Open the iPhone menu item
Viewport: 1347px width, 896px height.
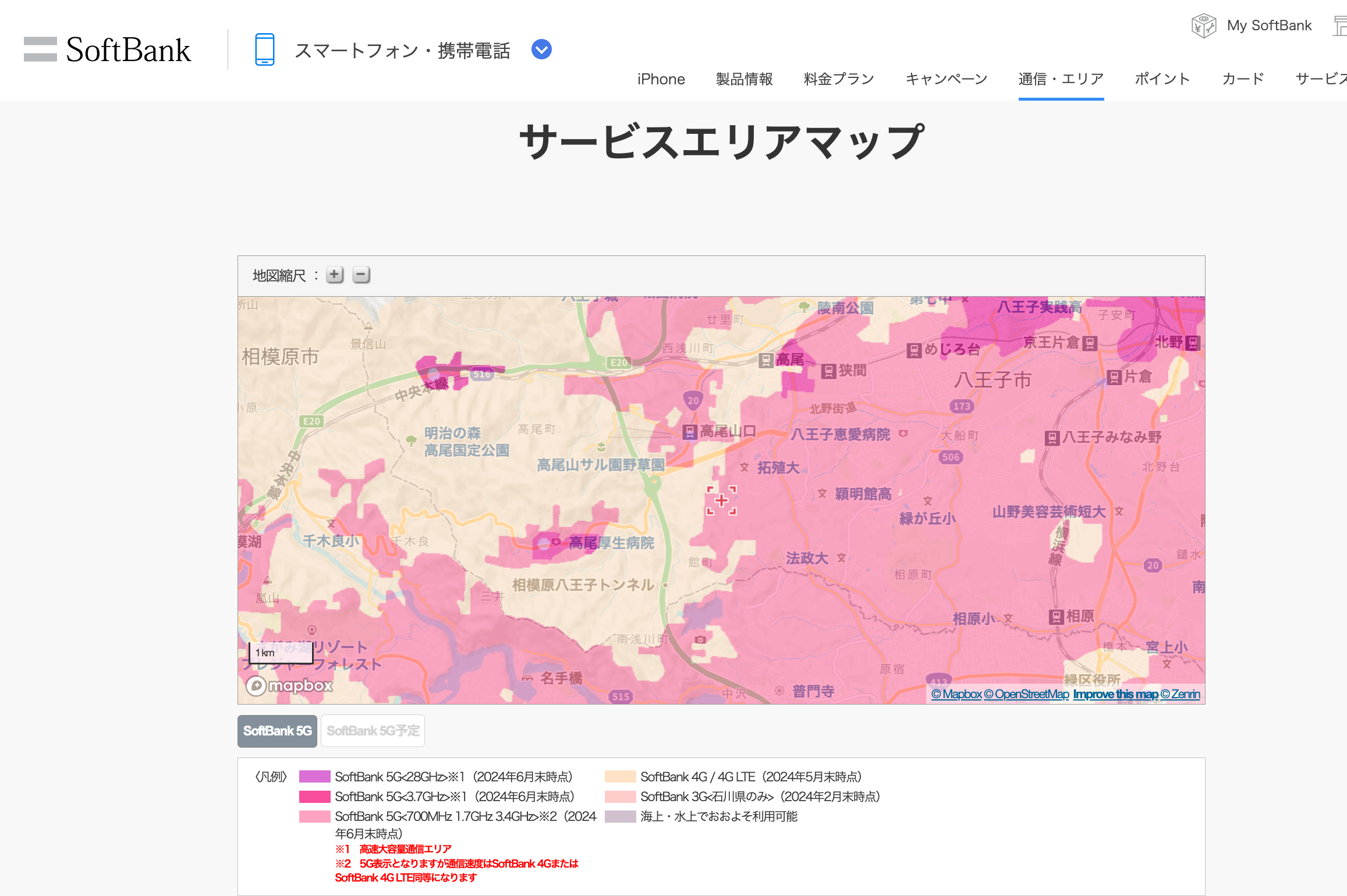[x=661, y=79]
